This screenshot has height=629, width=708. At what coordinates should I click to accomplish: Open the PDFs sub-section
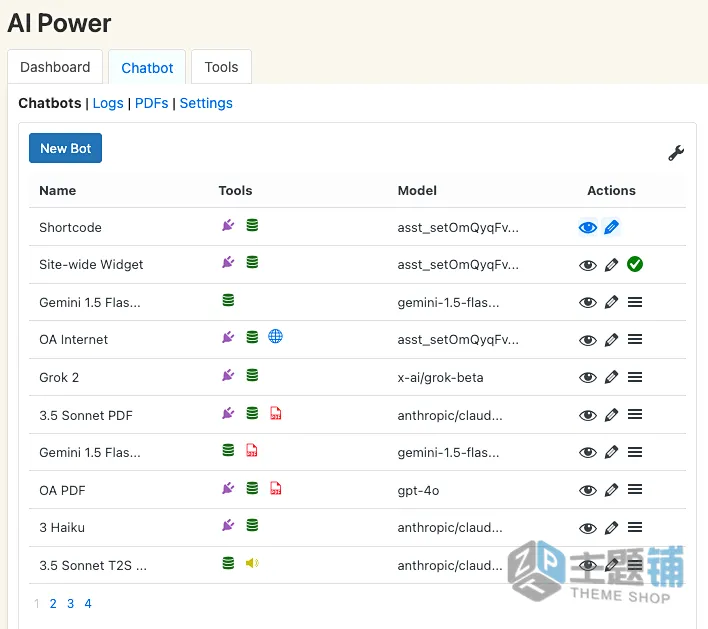tap(151, 103)
